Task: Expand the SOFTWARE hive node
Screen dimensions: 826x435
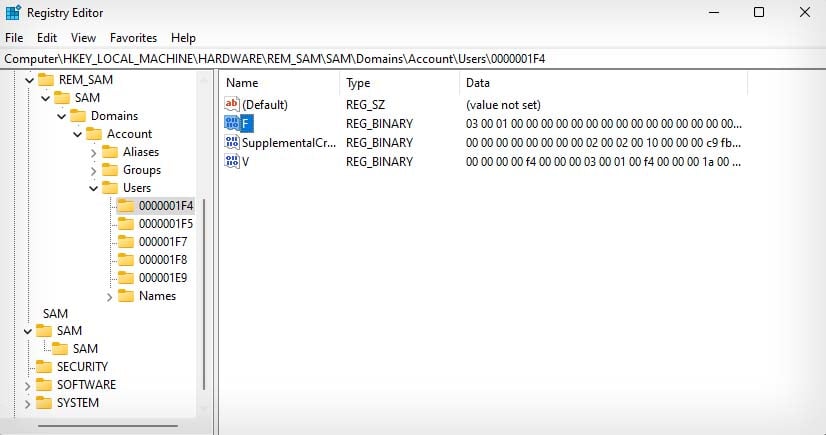Action: 27,386
